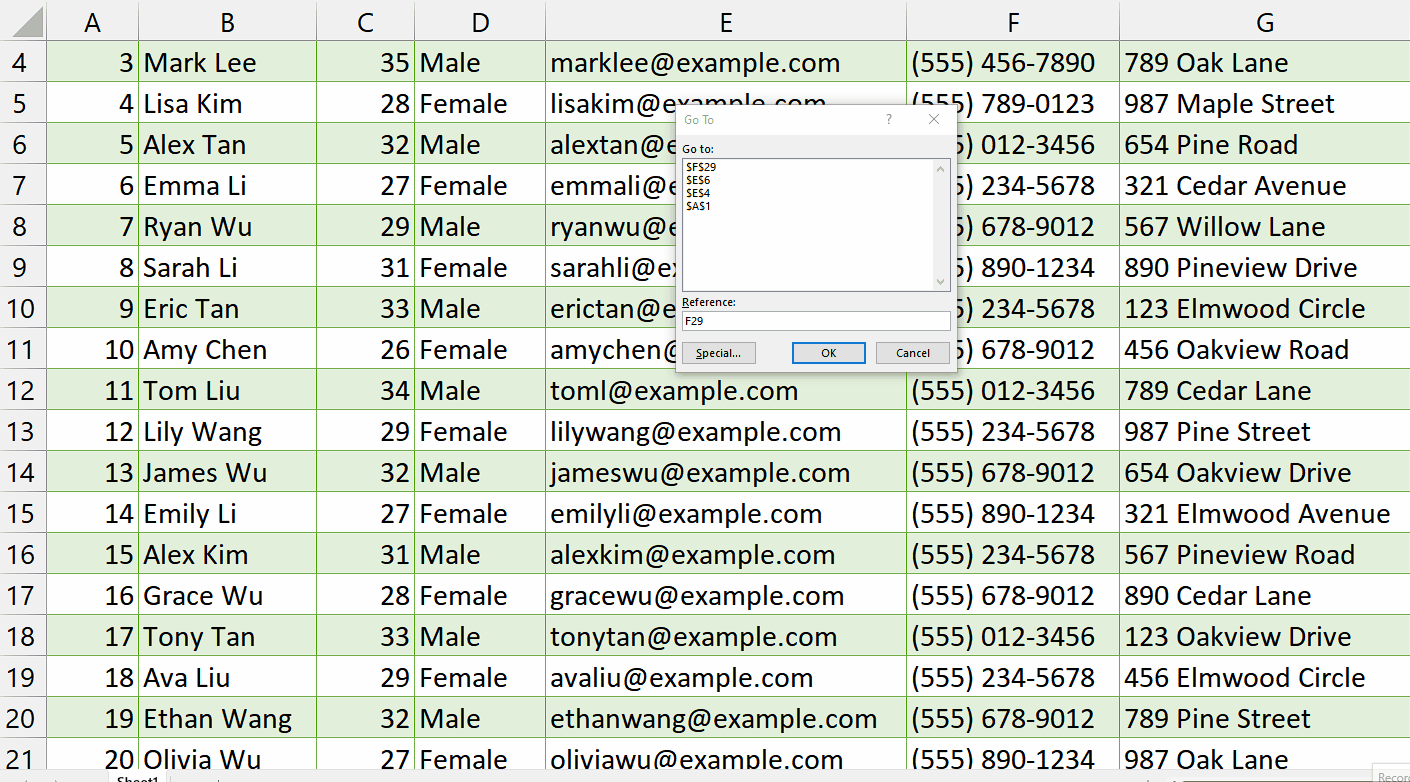Open the Special... options in Go To dialog
Screen dimensions: 1410x782
(x=719, y=352)
